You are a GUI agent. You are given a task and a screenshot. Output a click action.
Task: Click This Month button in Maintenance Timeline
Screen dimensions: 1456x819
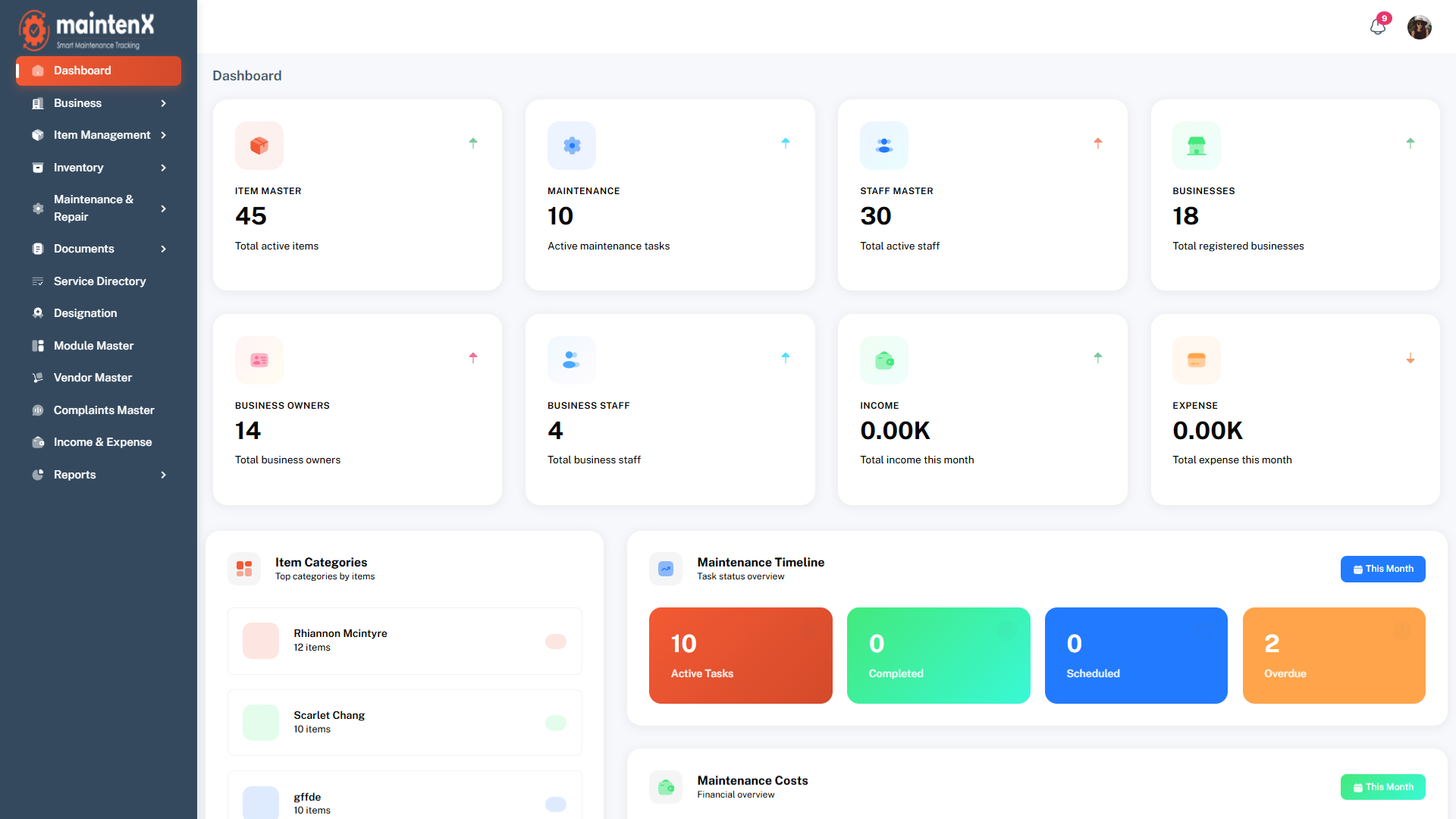[1382, 569]
